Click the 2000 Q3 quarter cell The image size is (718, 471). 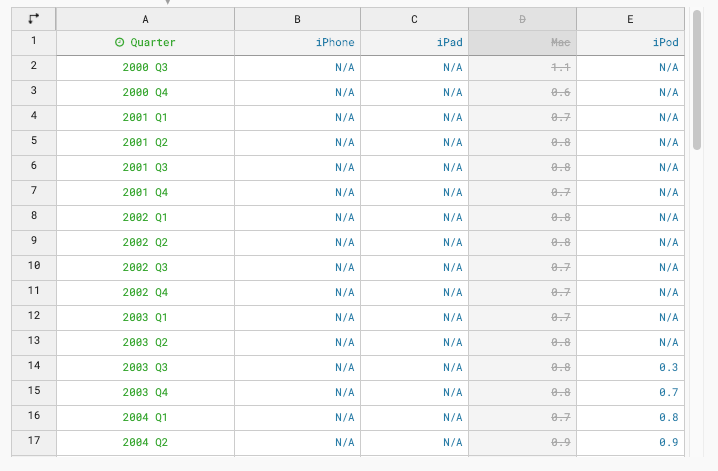[x=145, y=67]
